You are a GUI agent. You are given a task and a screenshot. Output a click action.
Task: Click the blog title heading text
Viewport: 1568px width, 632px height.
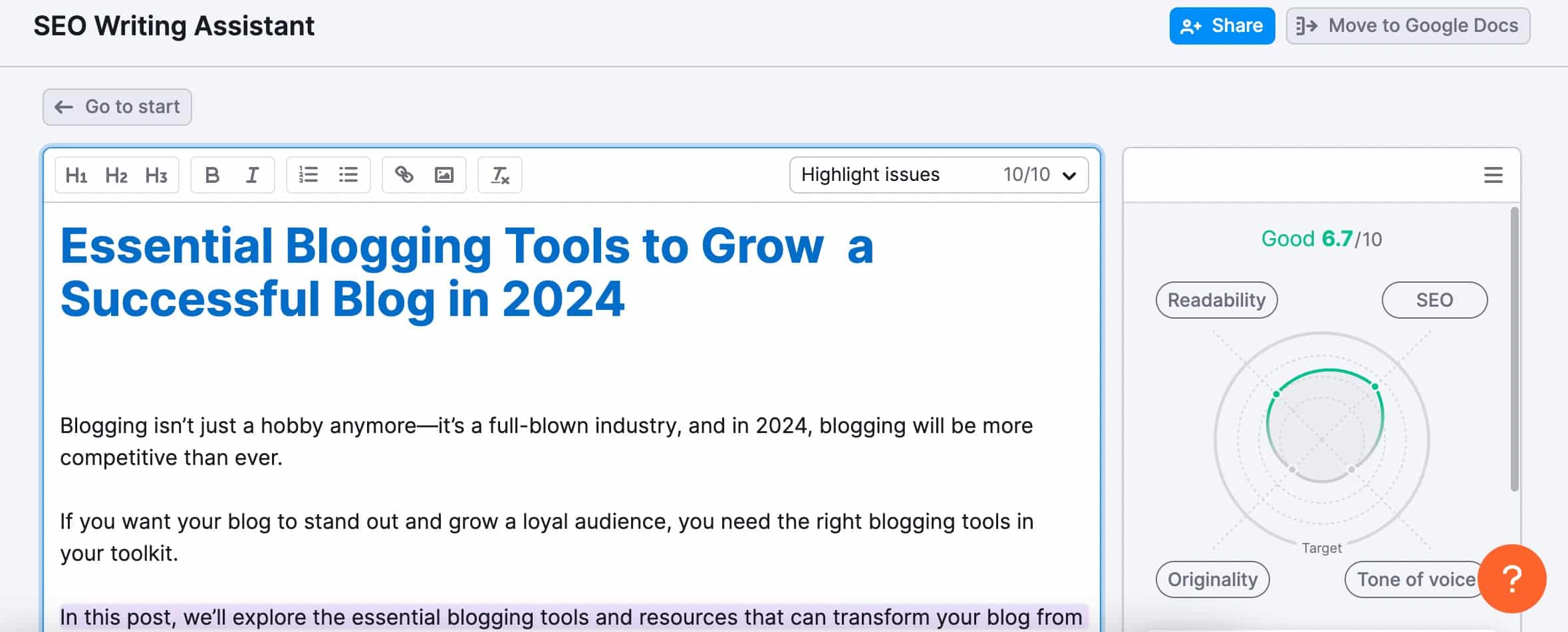466,272
